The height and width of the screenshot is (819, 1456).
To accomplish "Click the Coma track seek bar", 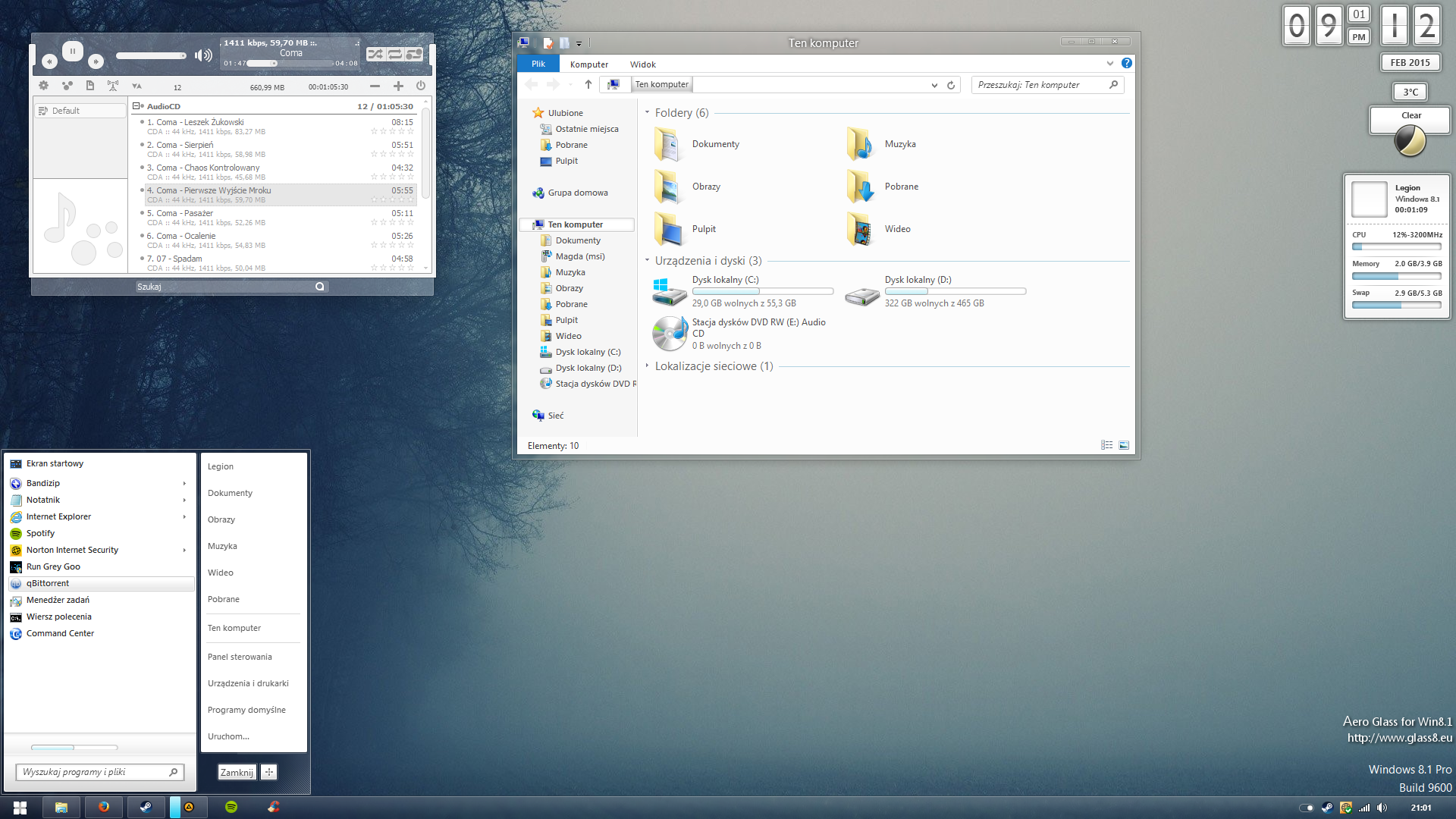I will tap(290, 64).
